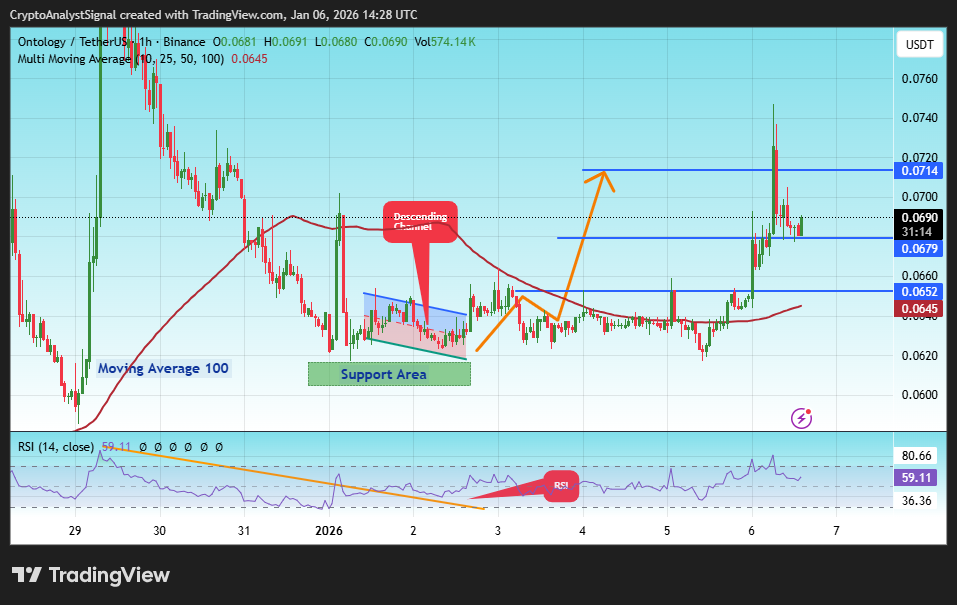Click the 31:14 candle countdown timer
The image size is (957, 605).
point(917,233)
